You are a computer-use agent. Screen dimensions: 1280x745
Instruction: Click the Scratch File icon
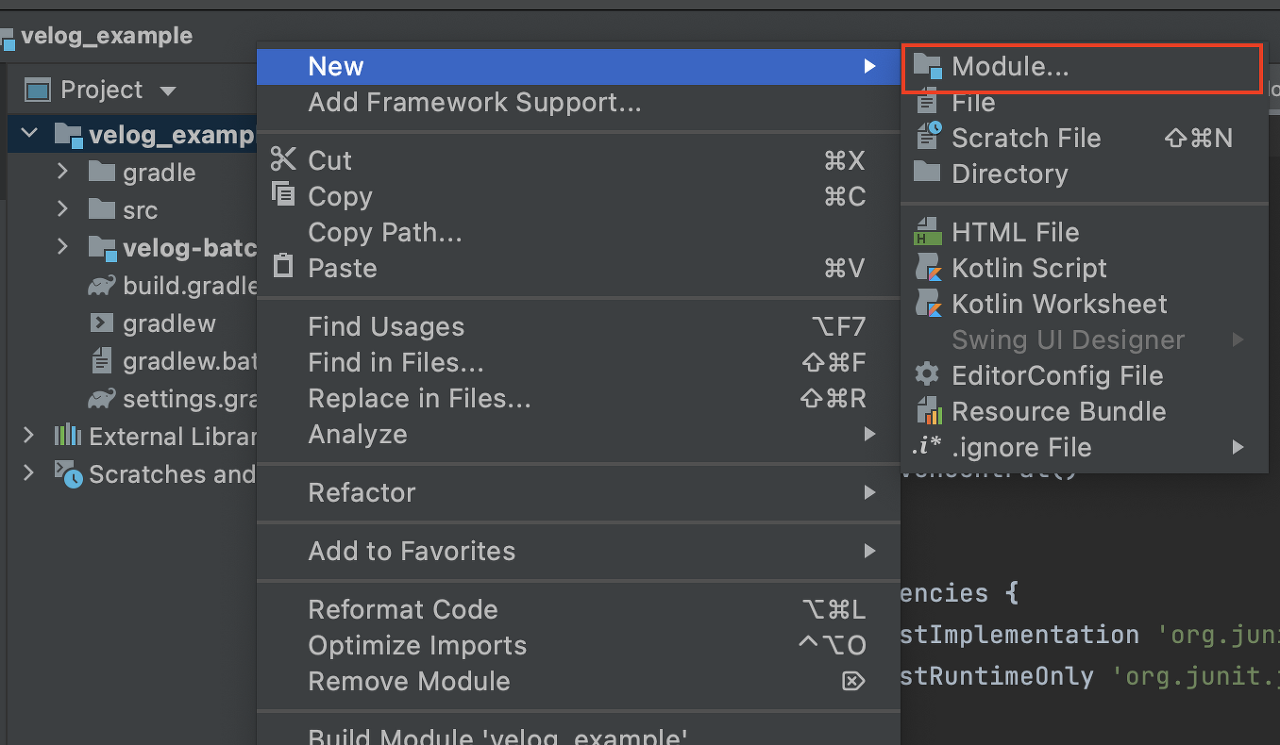(927, 138)
